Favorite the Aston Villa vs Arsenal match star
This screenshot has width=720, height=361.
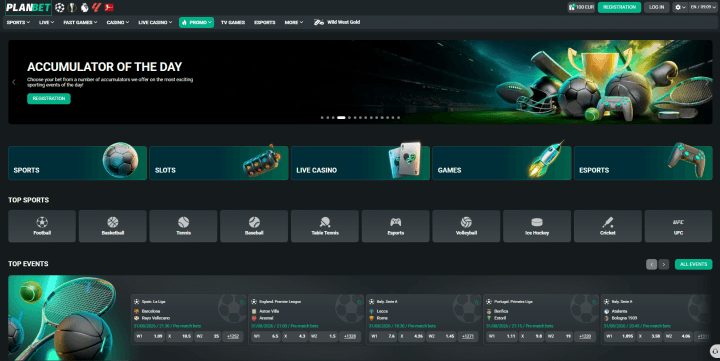tap(359, 302)
